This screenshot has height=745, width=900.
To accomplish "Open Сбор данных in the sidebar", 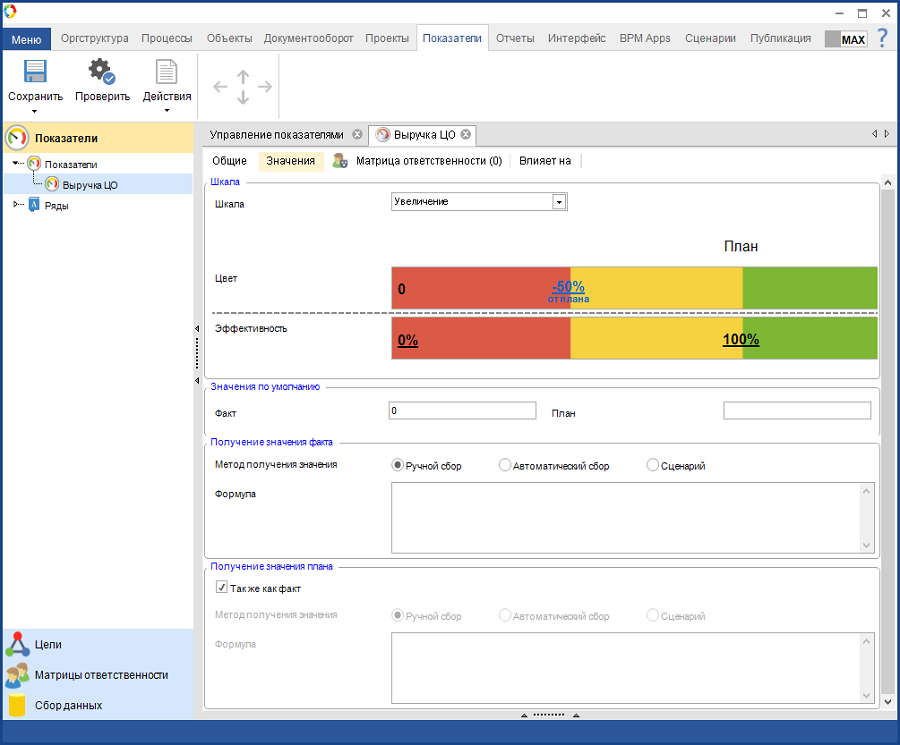I will point(68,705).
